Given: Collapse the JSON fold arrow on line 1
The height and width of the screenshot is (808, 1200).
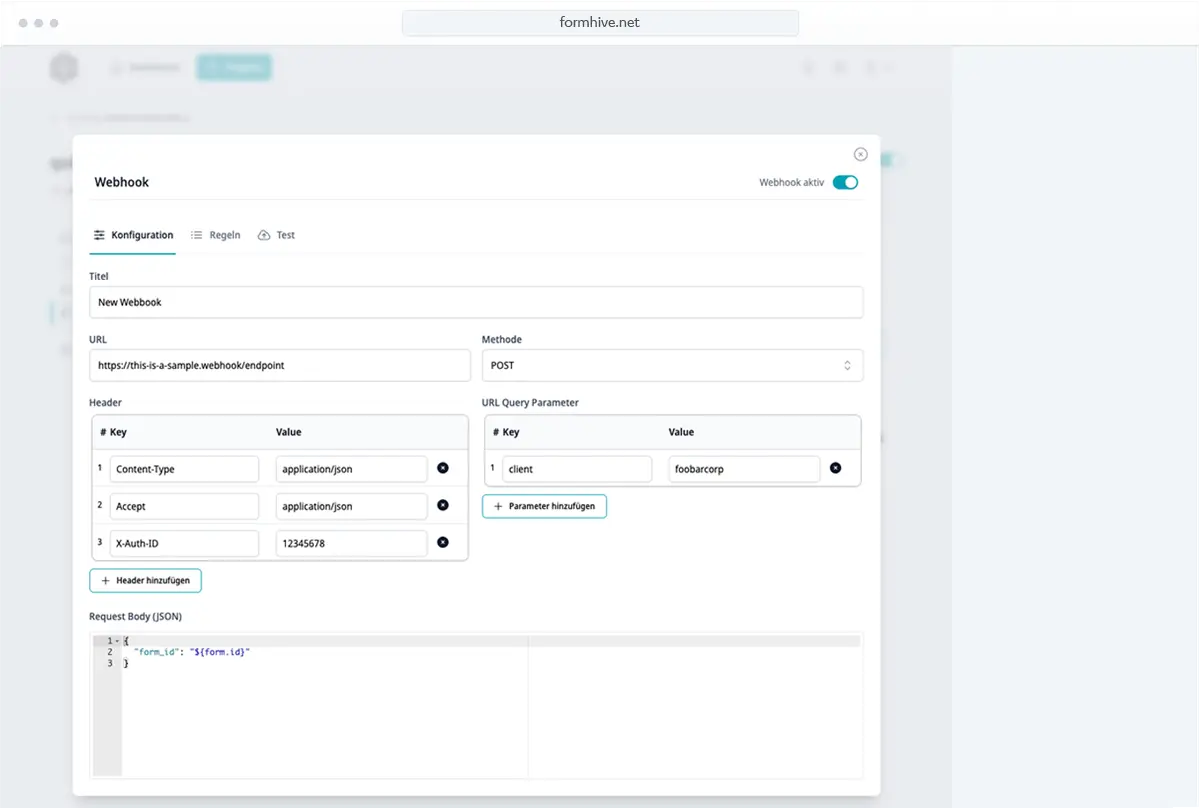Looking at the screenshot, I should [117, 641].
